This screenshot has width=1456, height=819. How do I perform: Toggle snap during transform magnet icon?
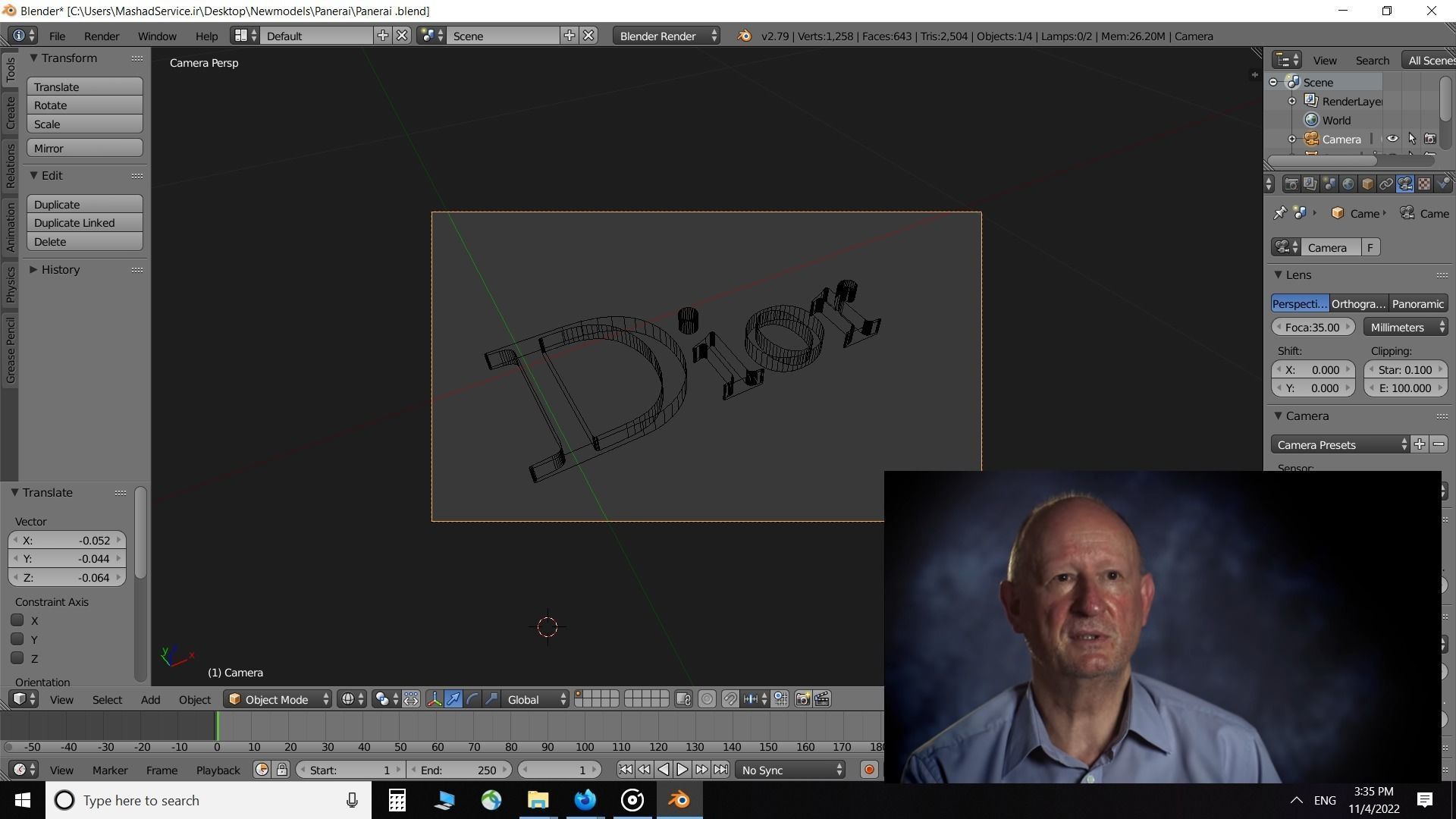[730, 699]
